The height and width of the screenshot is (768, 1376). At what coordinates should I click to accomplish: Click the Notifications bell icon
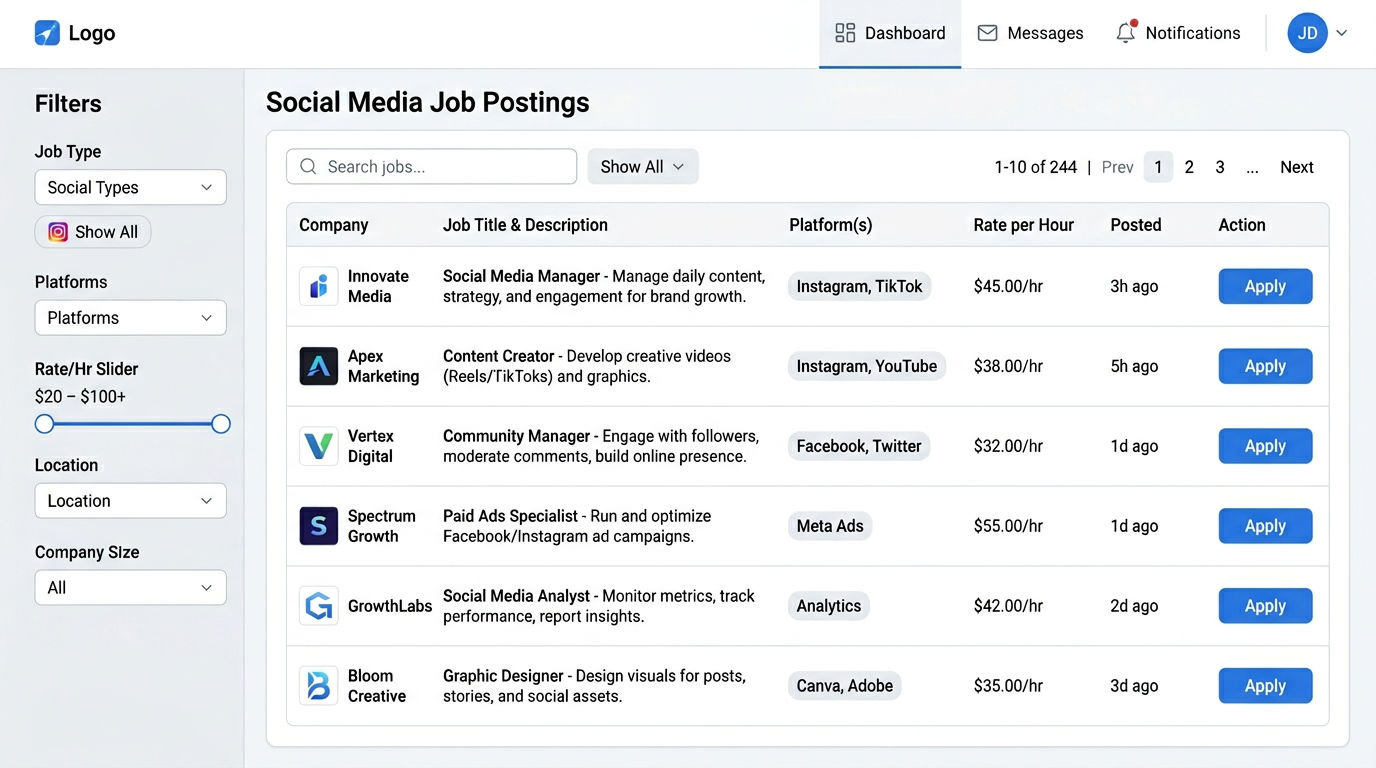pos(1126,32)
